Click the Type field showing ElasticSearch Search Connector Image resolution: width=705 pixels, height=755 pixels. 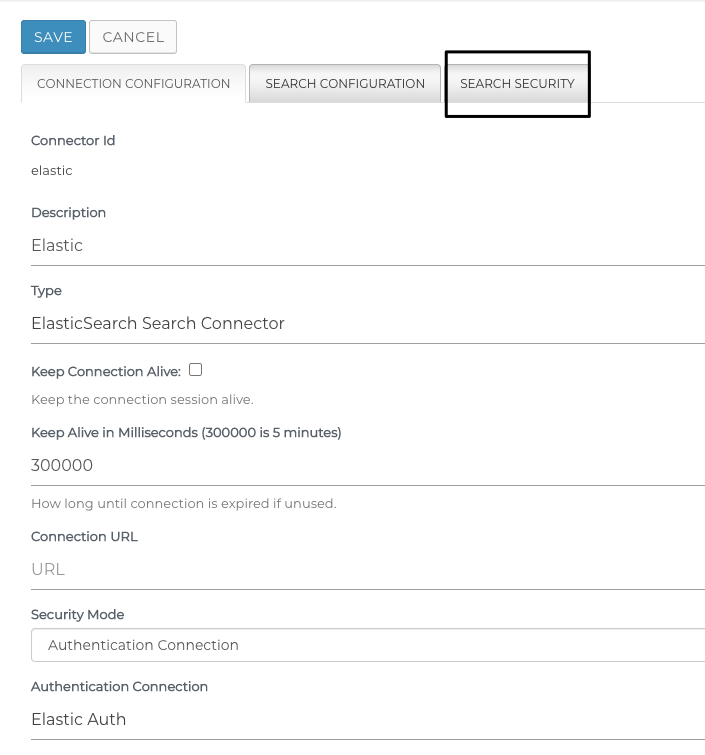point(368,324)
